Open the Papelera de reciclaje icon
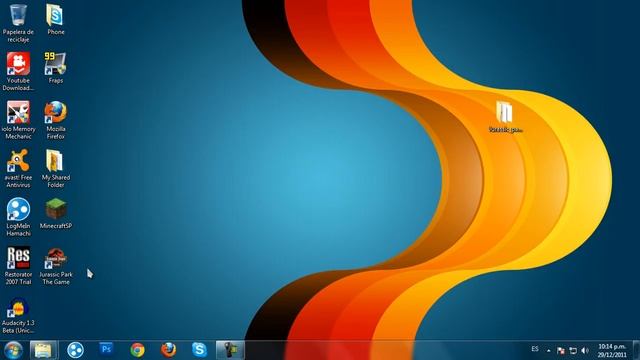The image size is (640, 360). 18,23
